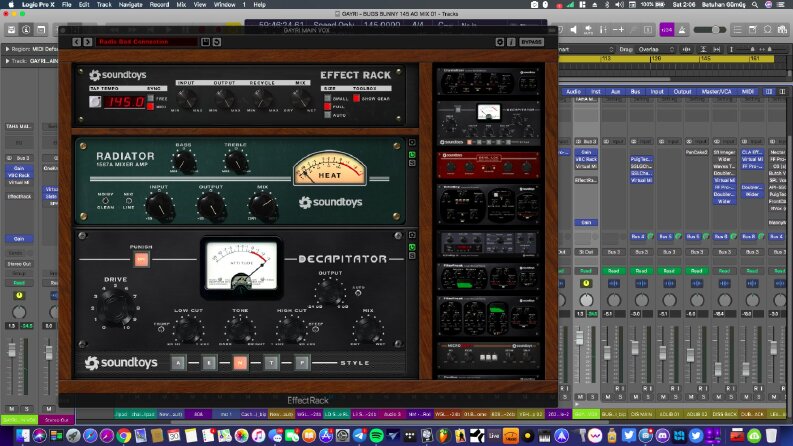The height and width of the screenshot is (446, 793).
Task: Click Radiator module top options icon
Action: coord(412,143)
